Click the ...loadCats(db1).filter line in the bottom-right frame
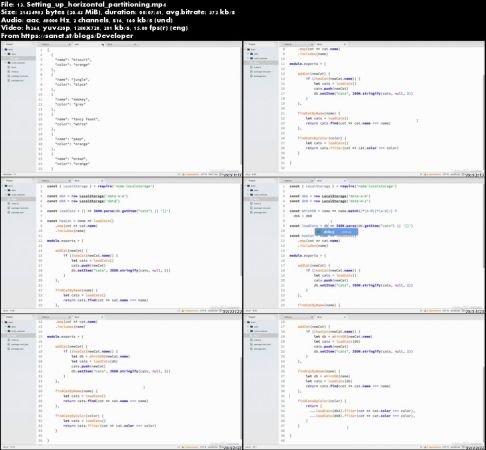The image size is (486, 450). pos(361,411)
